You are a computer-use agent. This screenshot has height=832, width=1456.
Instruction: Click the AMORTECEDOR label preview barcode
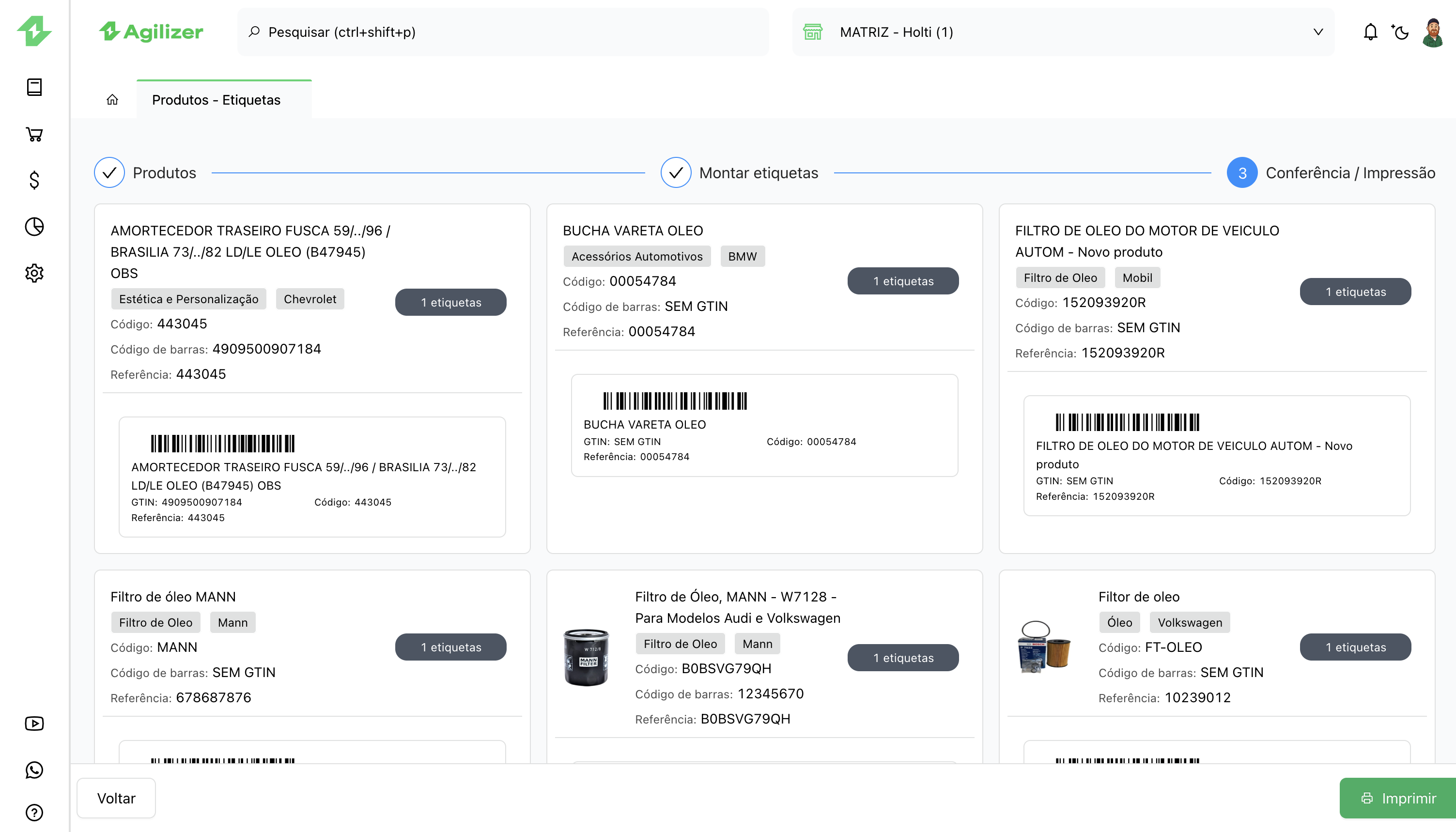(x=223, y=444)
